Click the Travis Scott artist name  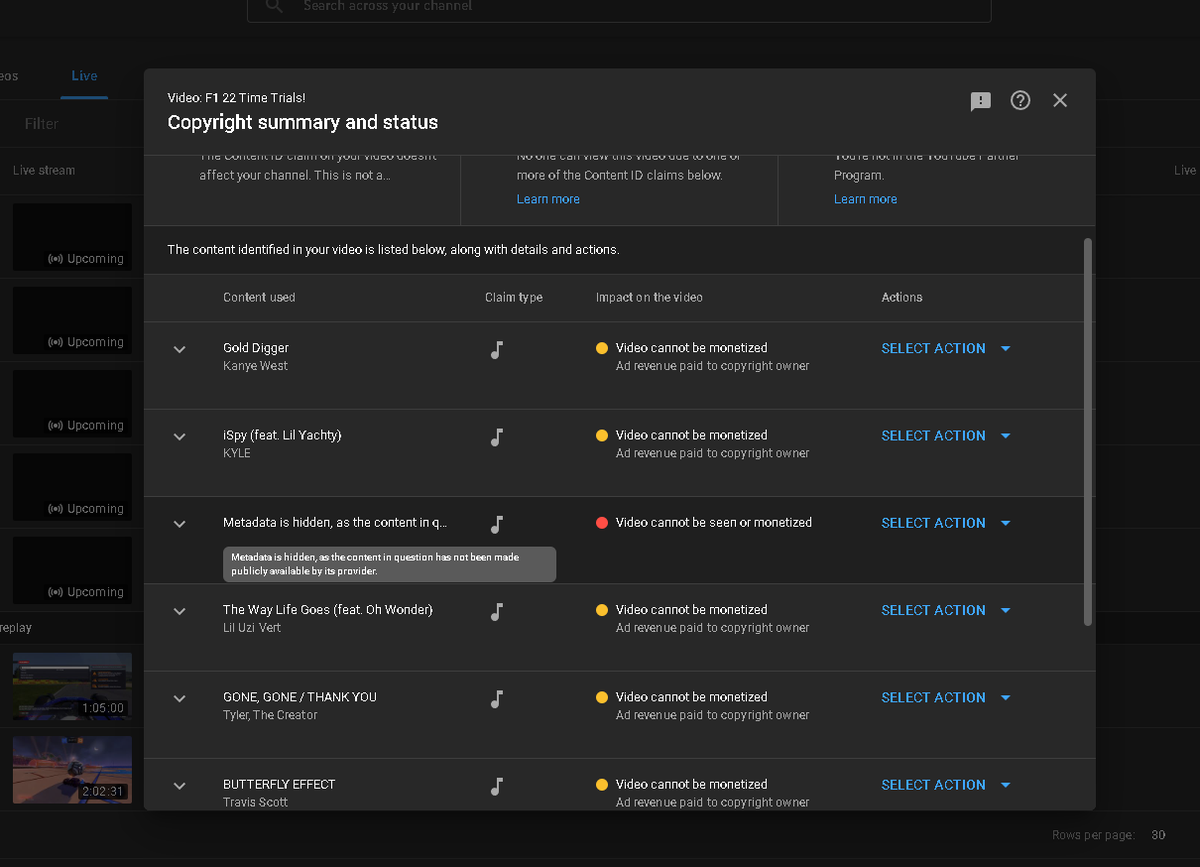pyautogui.click(x=256, y=802)
